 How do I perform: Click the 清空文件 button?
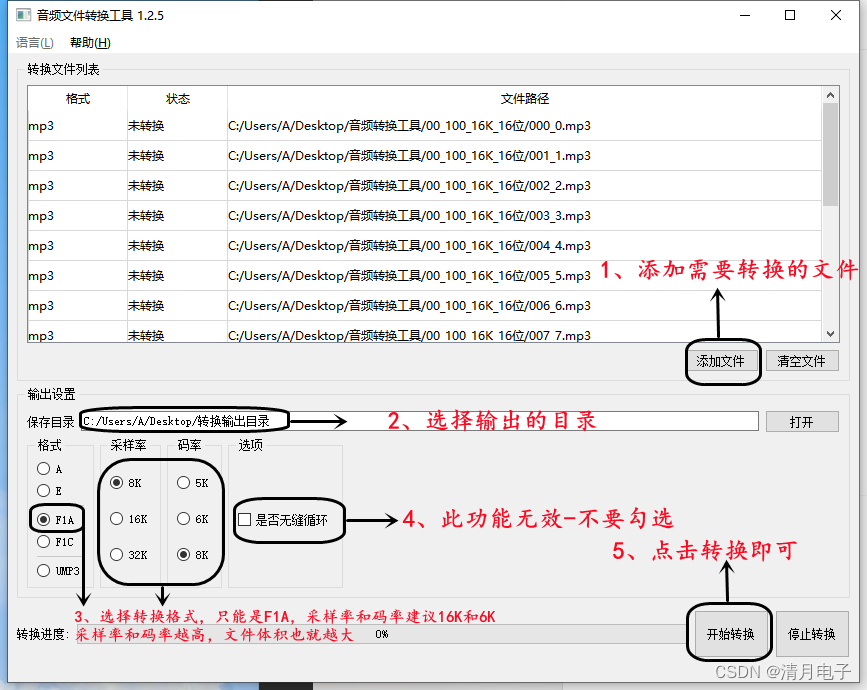[802, 361]
